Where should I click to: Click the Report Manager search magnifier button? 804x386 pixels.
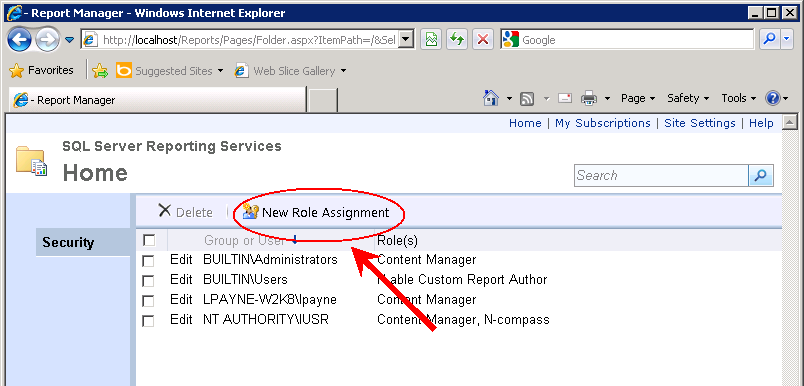(761, 176)
